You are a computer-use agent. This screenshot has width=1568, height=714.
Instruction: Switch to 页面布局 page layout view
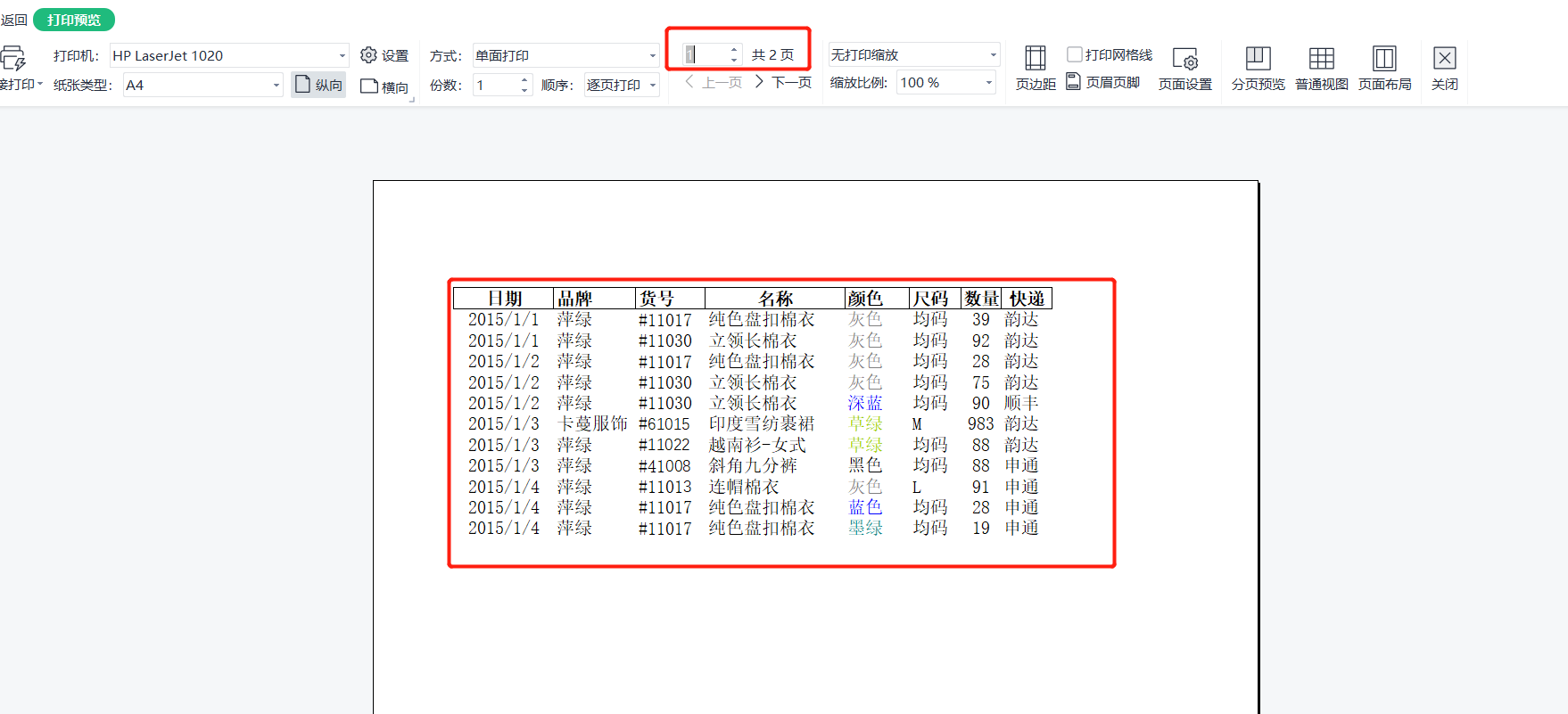[1385, 68]
